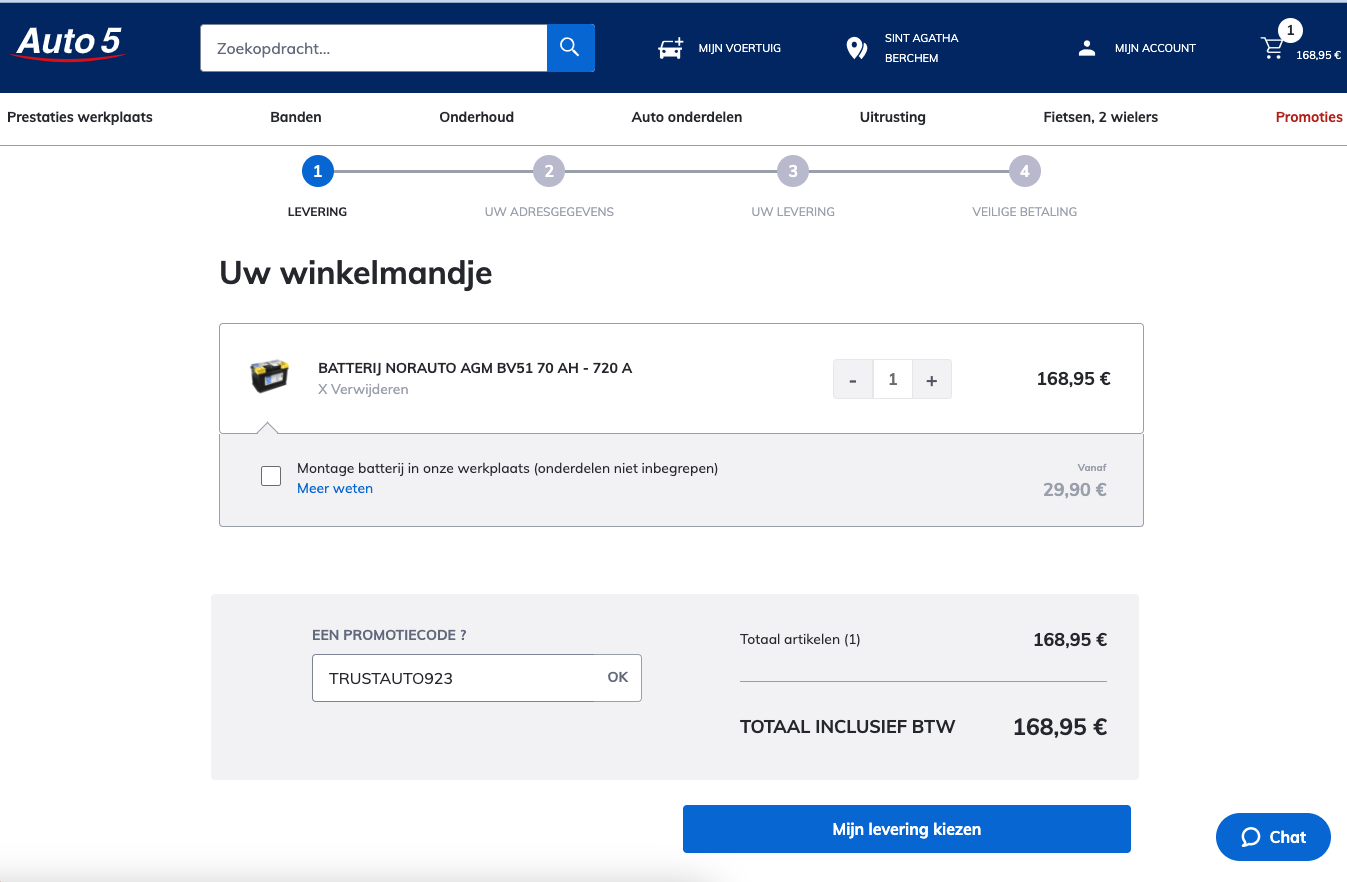This screenshot has height=882, width=1347.
Task: Click the promo code input field
Action: pyautogui.click(x=455, y=678)
